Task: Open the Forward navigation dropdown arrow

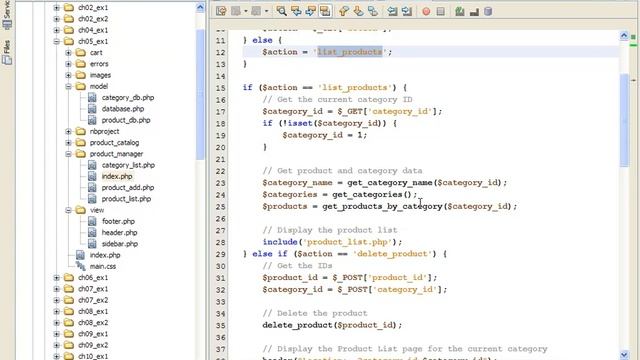Action: pyautogui.click(x=266, y=11)
